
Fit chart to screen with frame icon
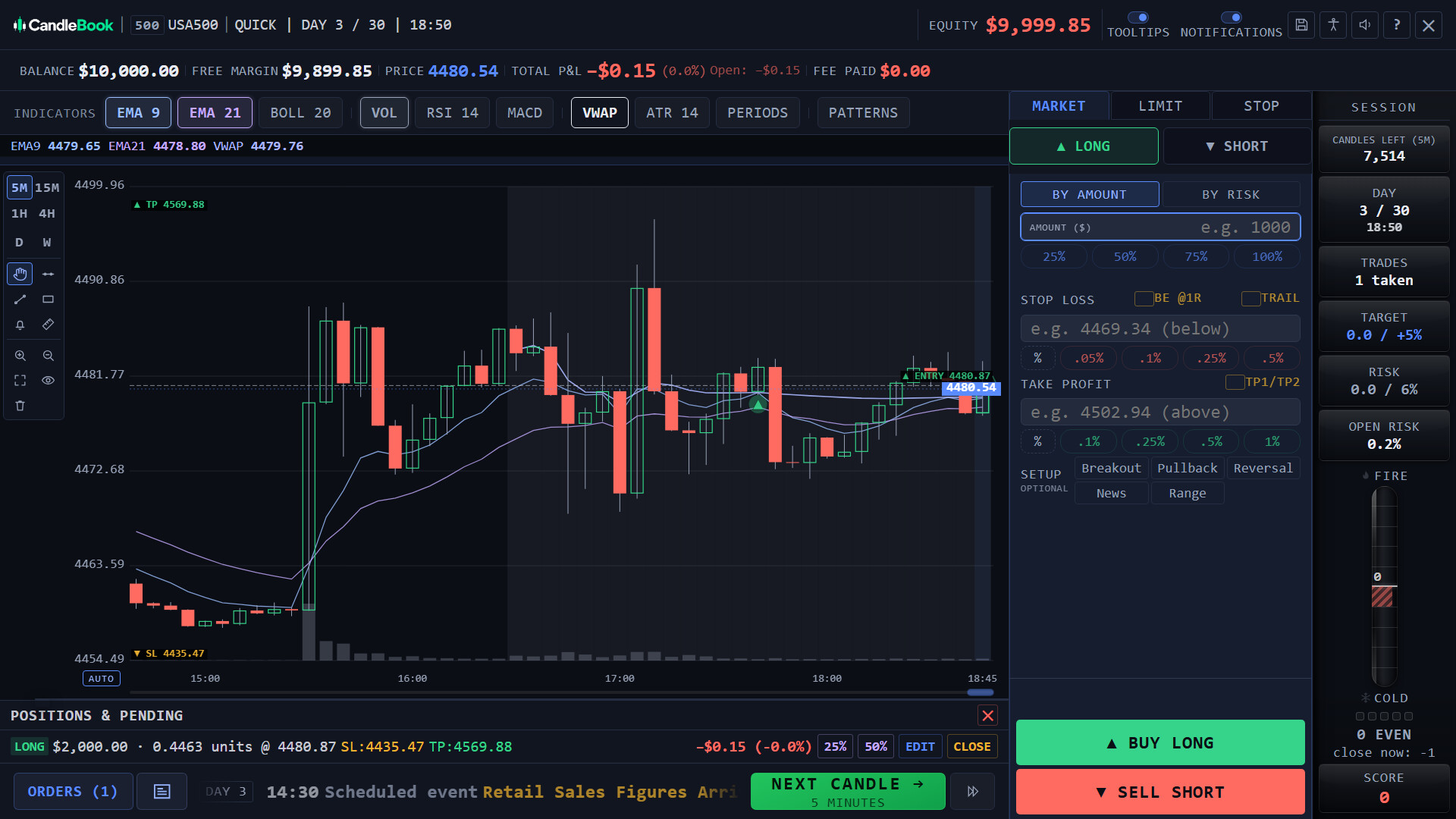20,381
